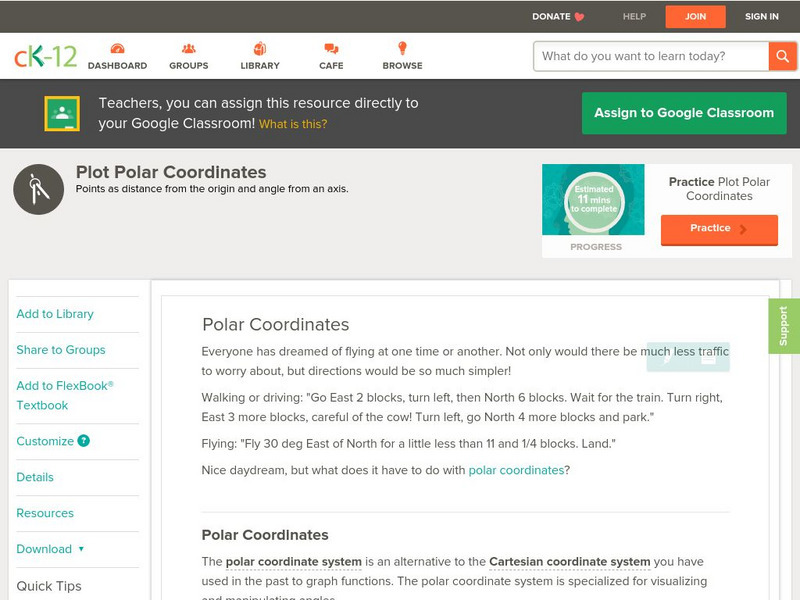Open the Library backpack icon
The height and width of the screenshot is (600, 800).
click(x=260, y=48)
